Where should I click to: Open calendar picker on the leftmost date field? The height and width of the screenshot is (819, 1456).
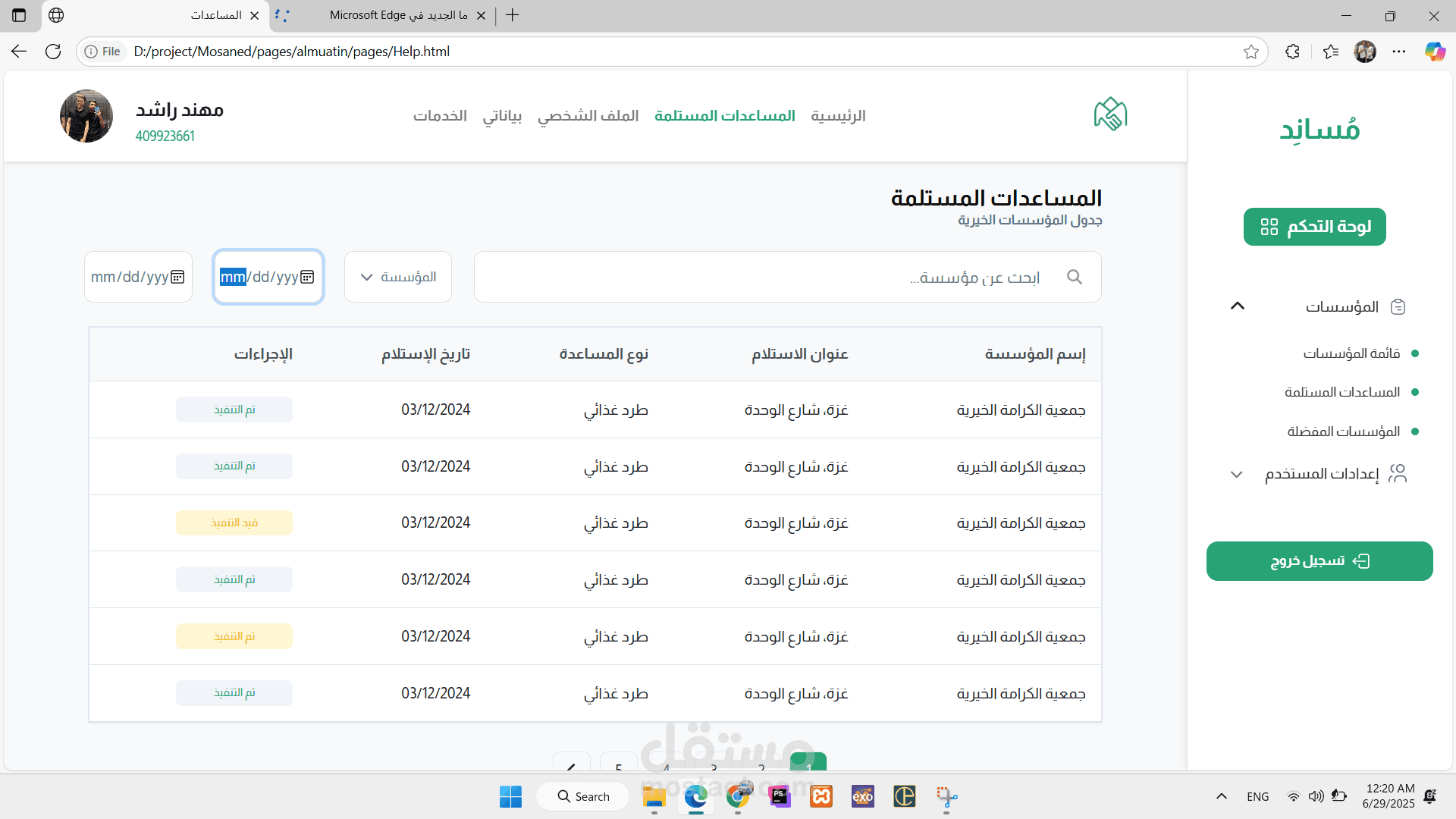[177, 277]
